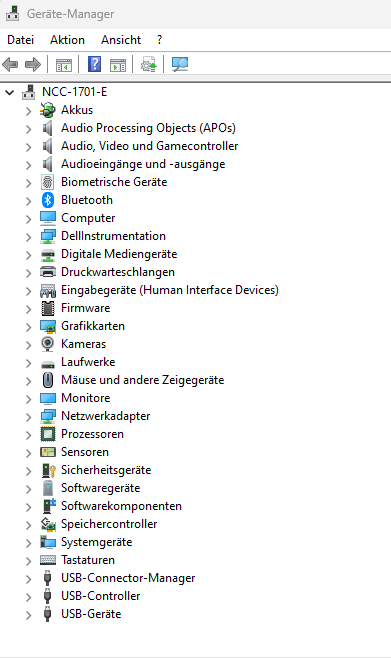
Task: Open the Datei menu
Action: tap(21, 40)
